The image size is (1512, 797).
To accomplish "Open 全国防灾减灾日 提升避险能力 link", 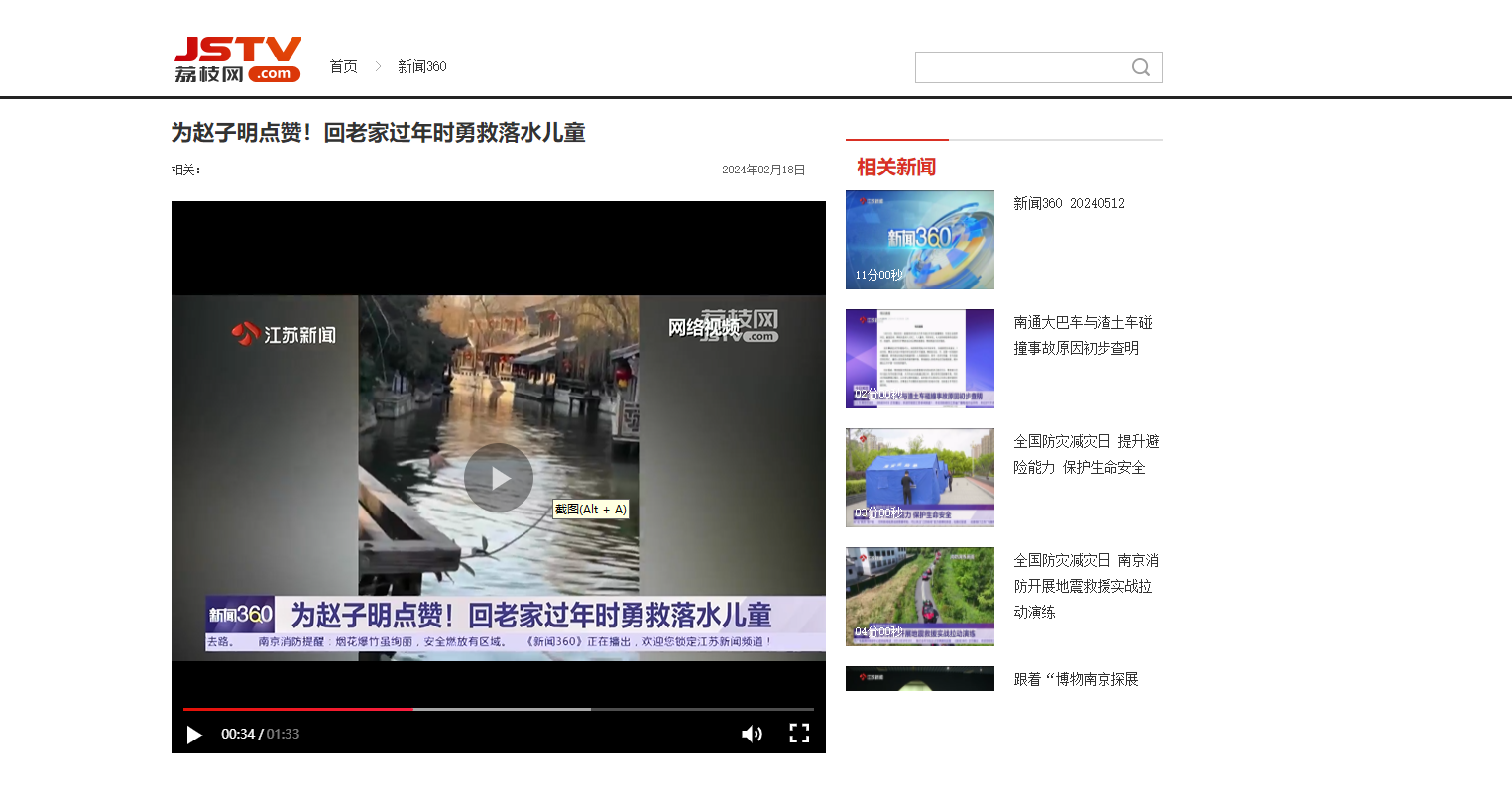I will click(x=1086, y=454).
